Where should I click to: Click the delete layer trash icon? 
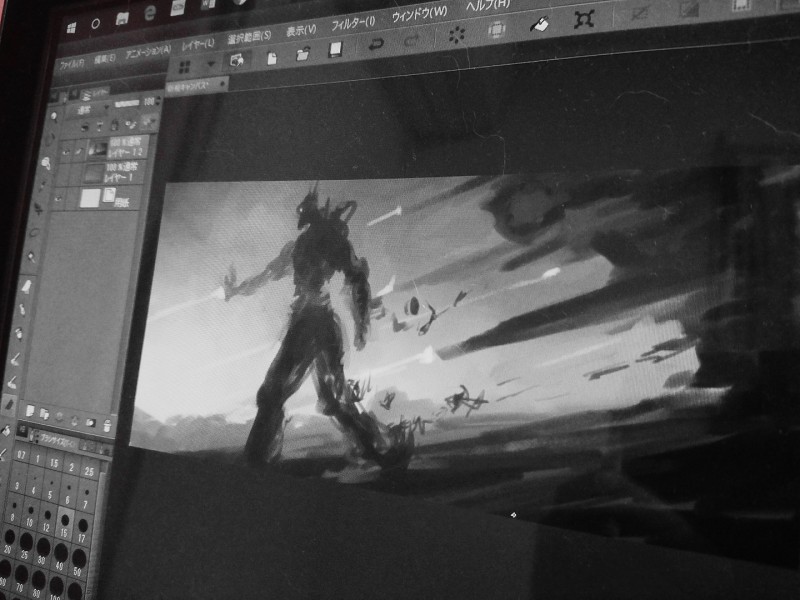click(107, 425)
